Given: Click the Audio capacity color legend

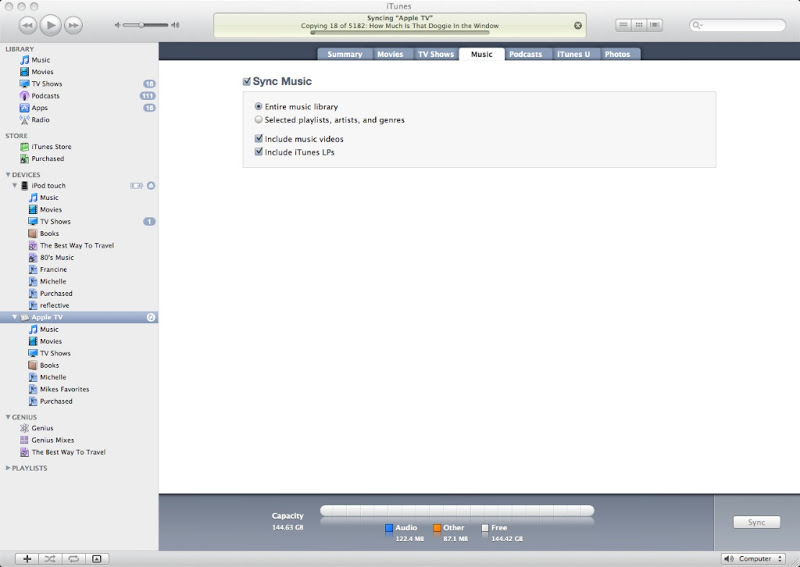Looking at the screenshot, I should 389,528.
